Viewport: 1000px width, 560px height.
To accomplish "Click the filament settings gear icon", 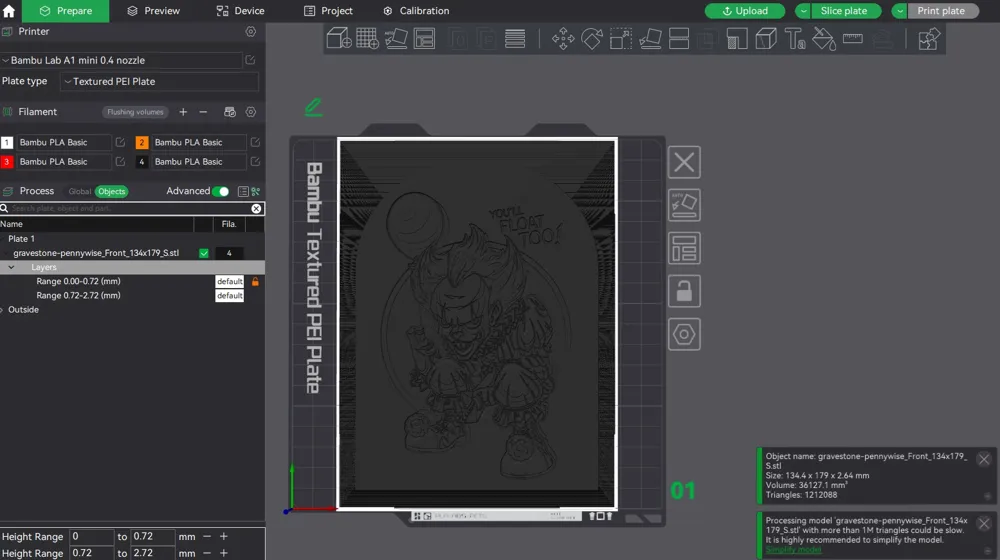I will click(x=251, y=112).
